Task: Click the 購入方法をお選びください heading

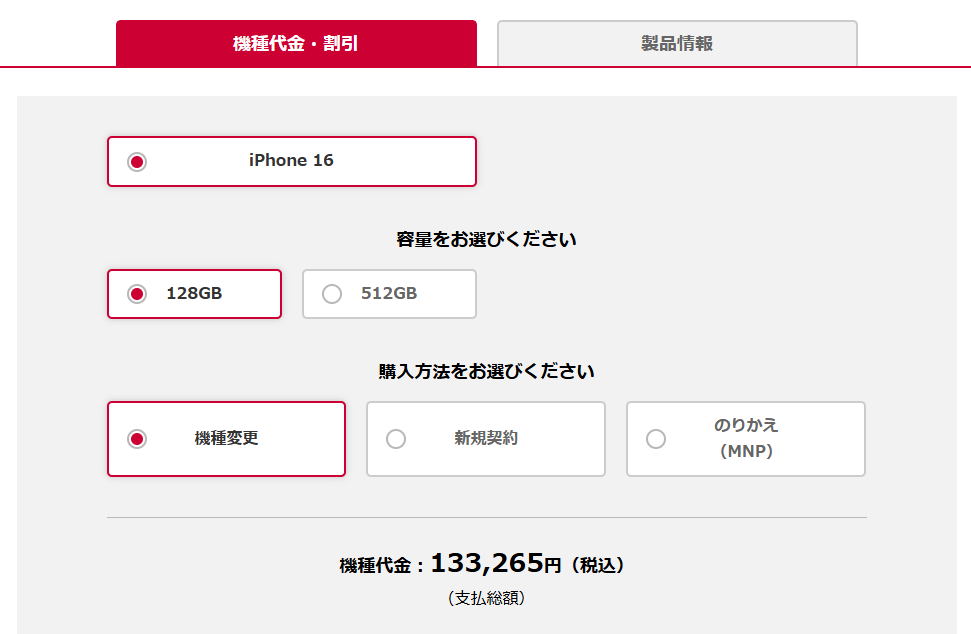Action: pyautogui.click(x=486, y=372)
